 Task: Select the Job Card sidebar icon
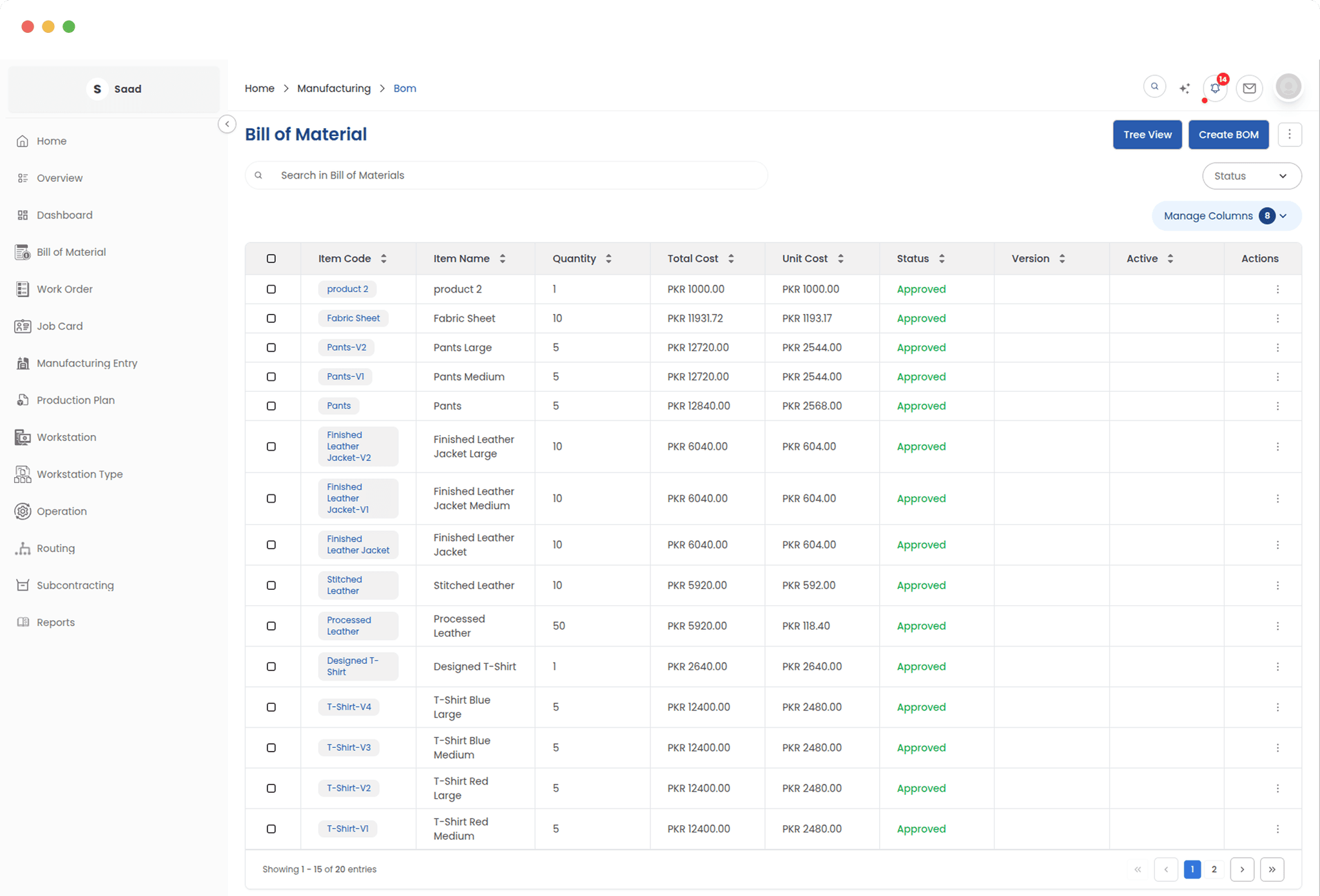[23, 326]
